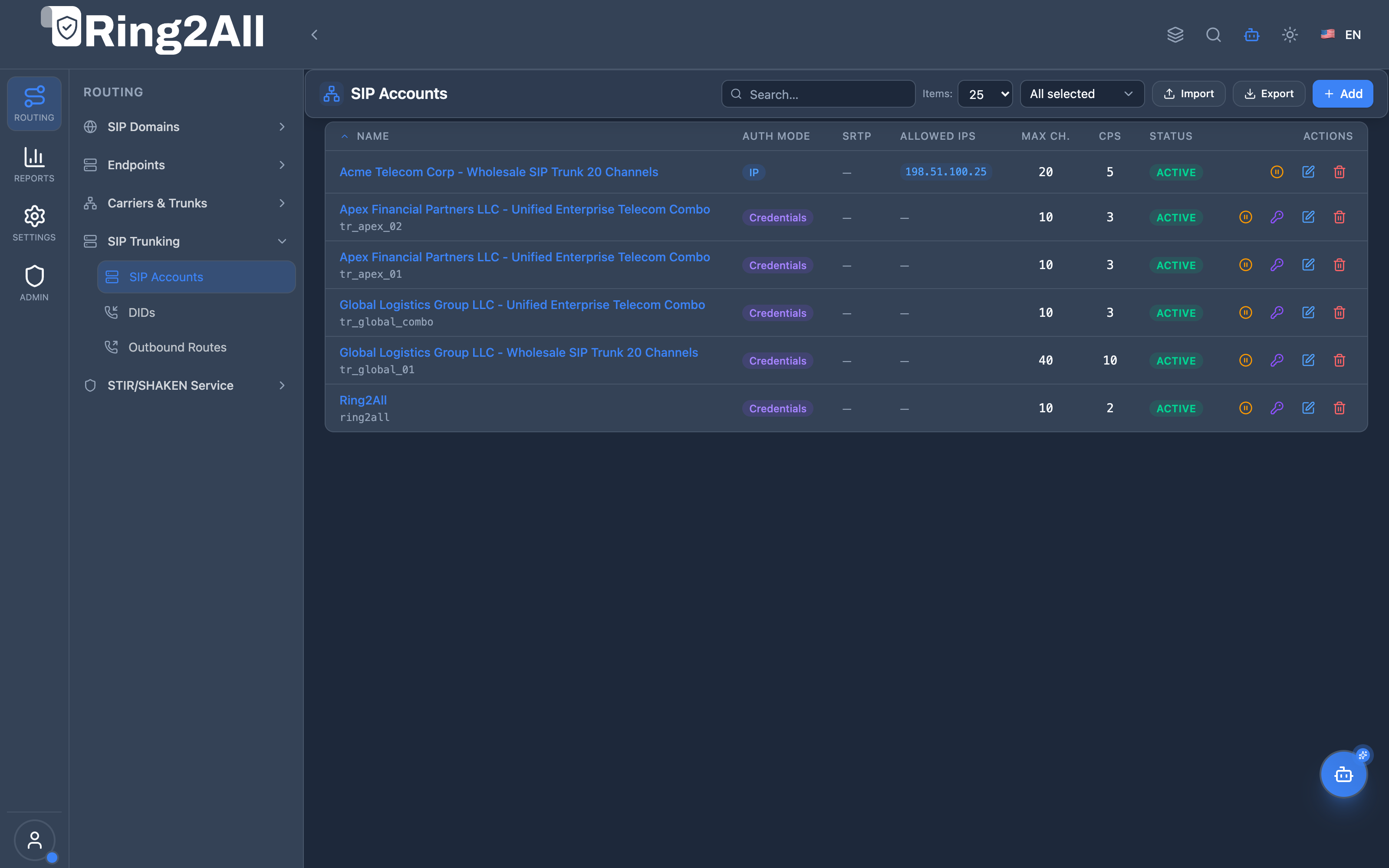Screen dimensions: 1389x868
Task: Open Global Logistics Wholesale SIP Trunk link
Action: (x=518, y=352)
